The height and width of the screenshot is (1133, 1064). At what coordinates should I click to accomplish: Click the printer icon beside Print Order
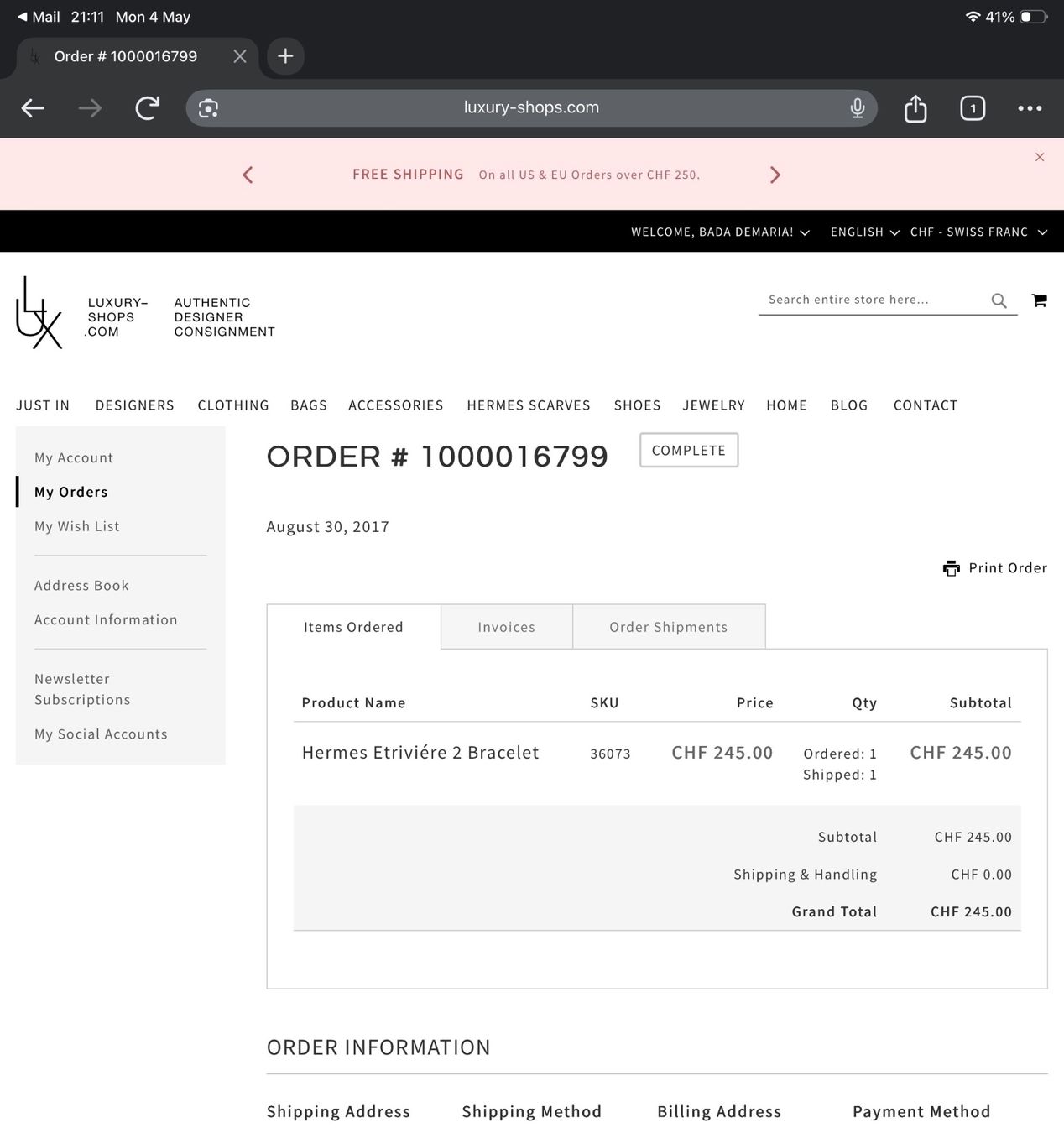coord(952,568)
